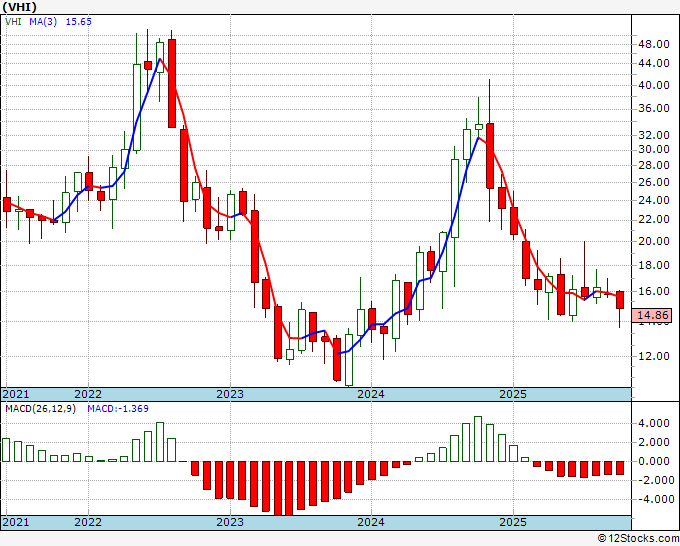Click the 44.00 price axis label
This screenshot has width=680, height=546.
654,64
